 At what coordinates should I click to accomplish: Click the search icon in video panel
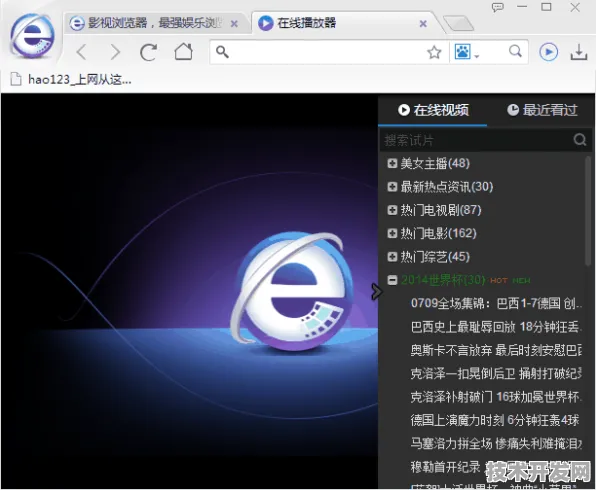(x=580, y=140)
